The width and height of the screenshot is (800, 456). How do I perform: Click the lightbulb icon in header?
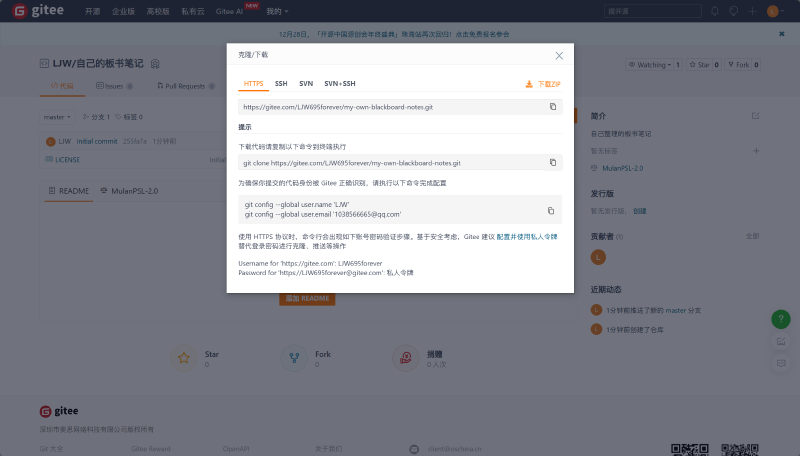733,11
